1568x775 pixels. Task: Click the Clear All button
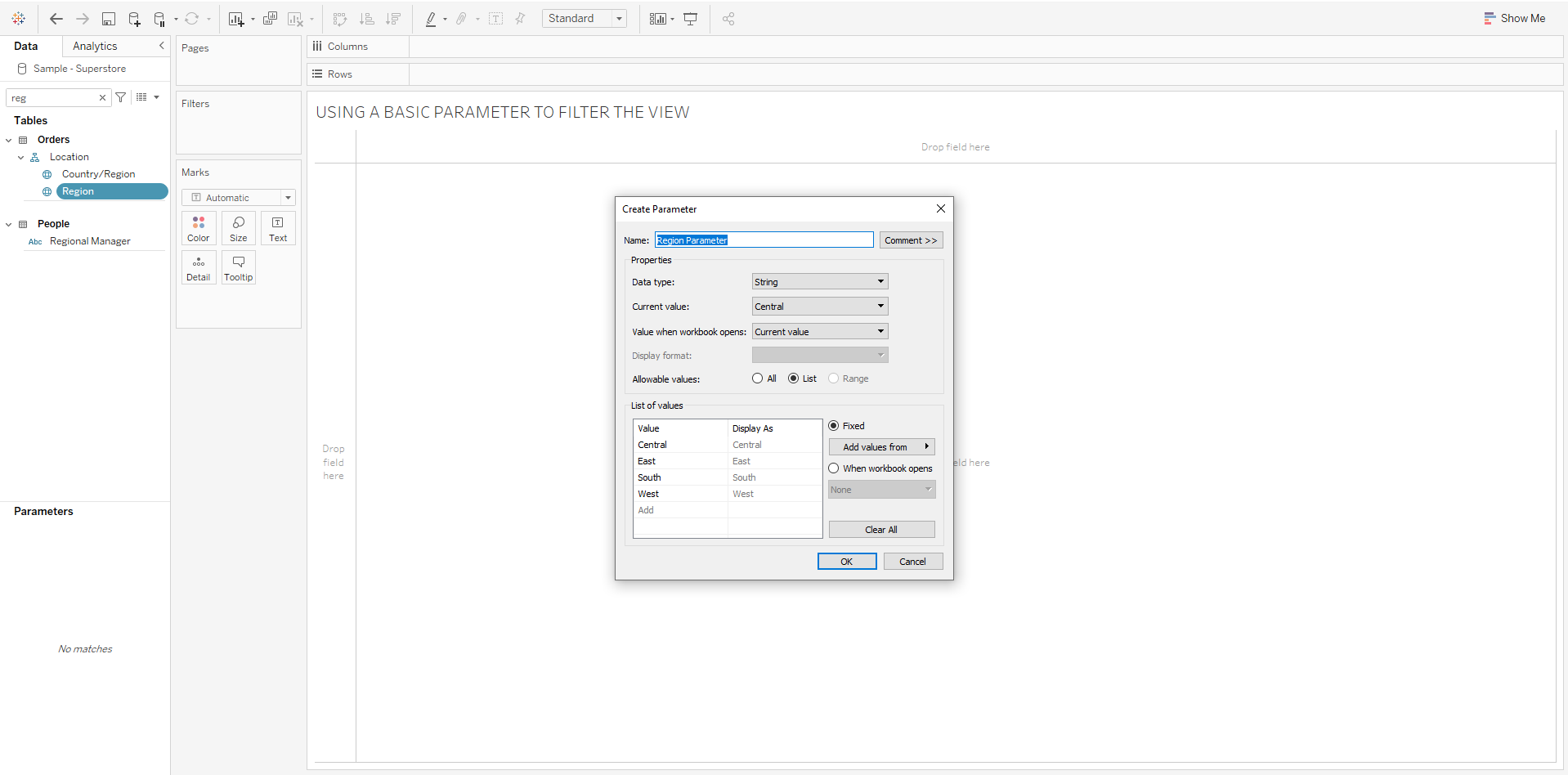[x=881, y=530]
